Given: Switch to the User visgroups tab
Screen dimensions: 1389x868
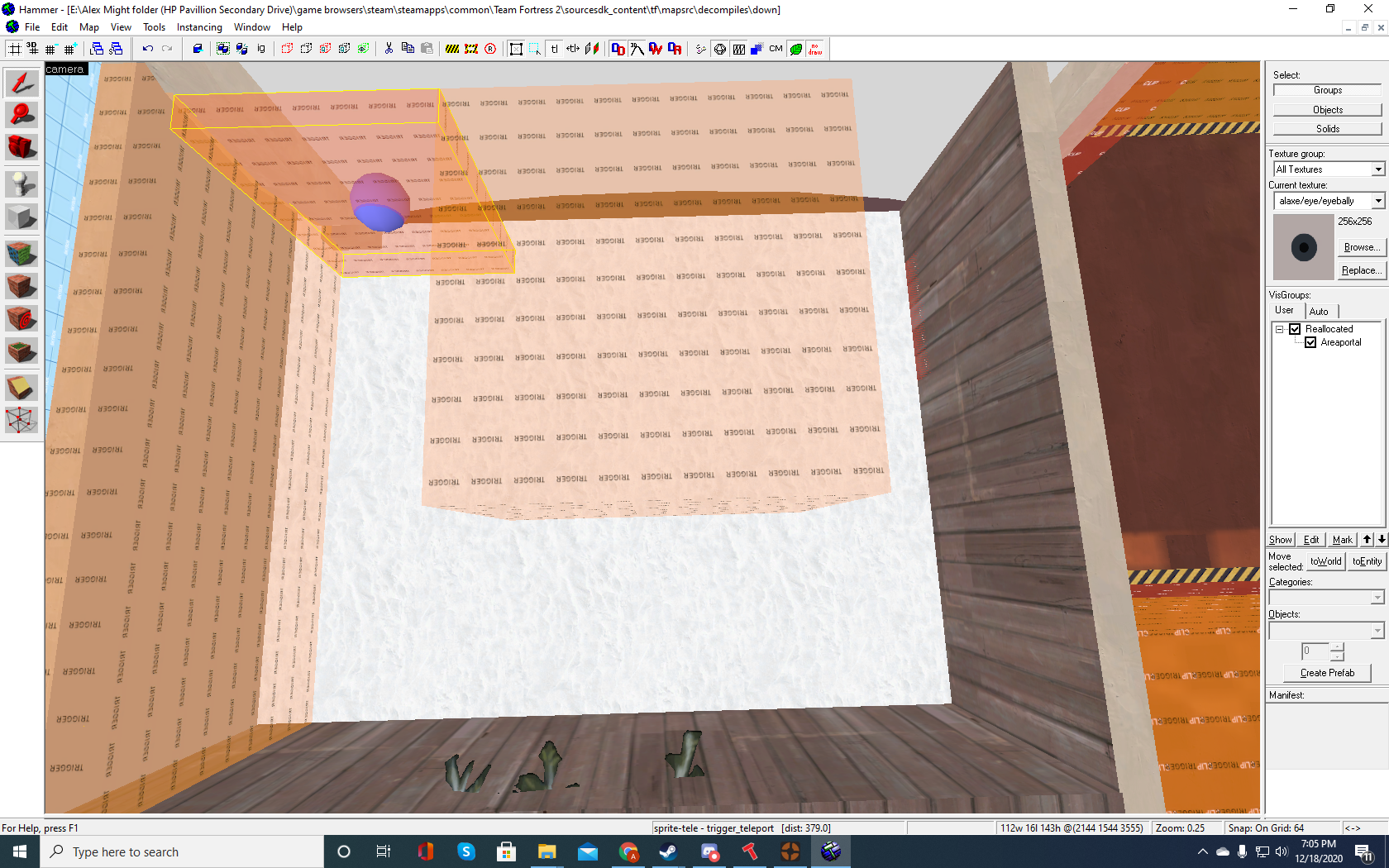Looking at the screenshot, I should pos(1284,311).
